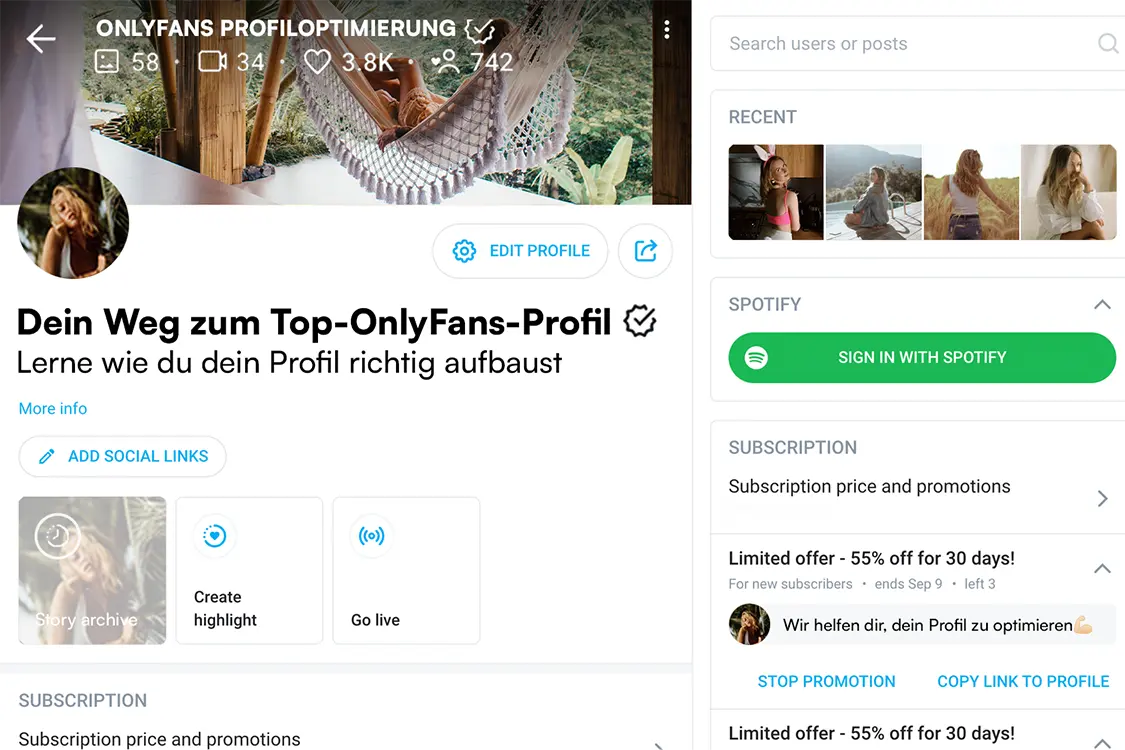Start a stream with Go live
The image size is (1125, 750).
coord(406,570)
